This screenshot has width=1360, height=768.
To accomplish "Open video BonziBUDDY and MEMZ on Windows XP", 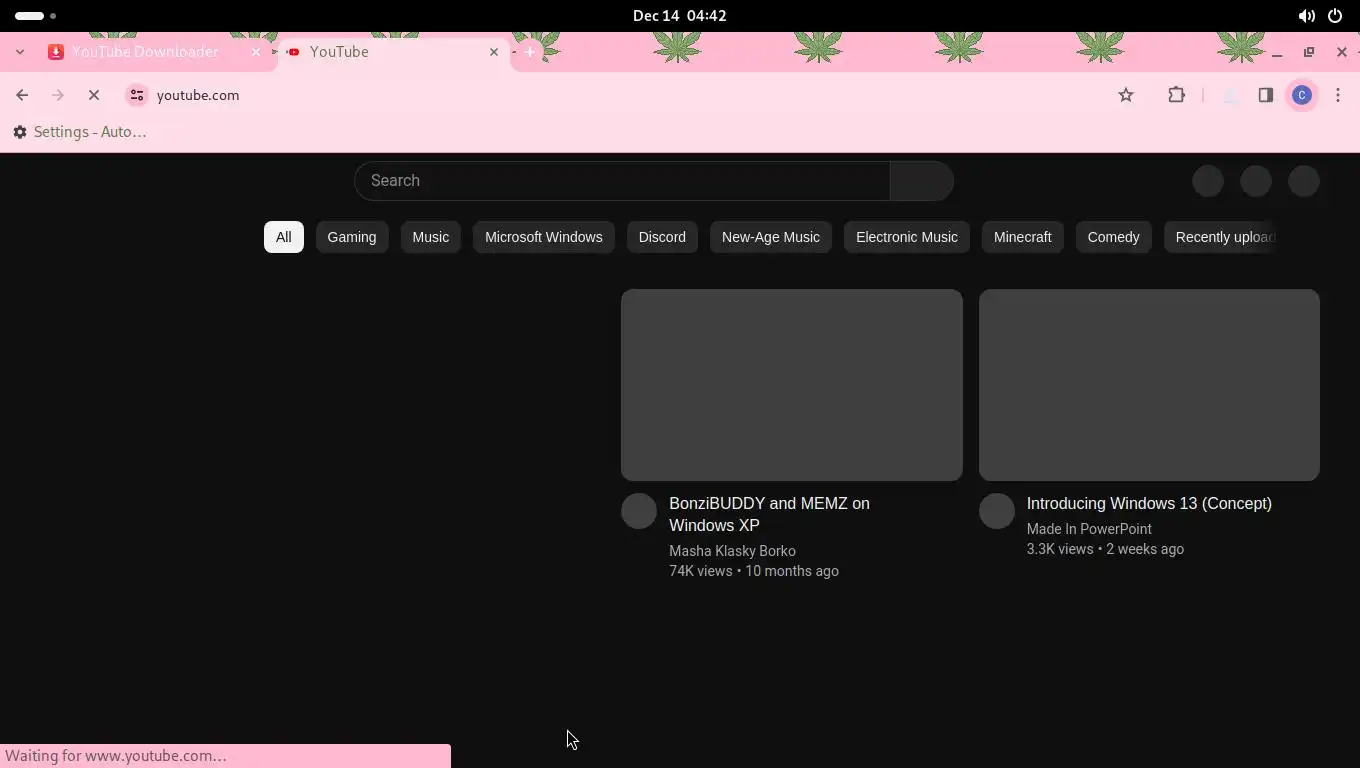I will tap(769, 514).
